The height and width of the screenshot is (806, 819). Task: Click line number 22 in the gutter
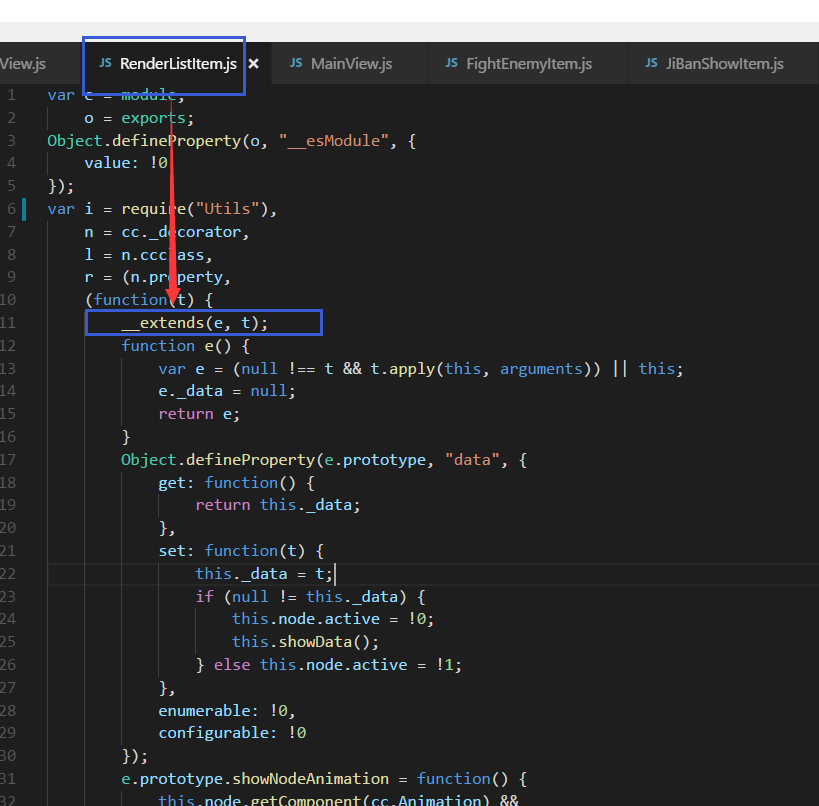pos(8,574)
